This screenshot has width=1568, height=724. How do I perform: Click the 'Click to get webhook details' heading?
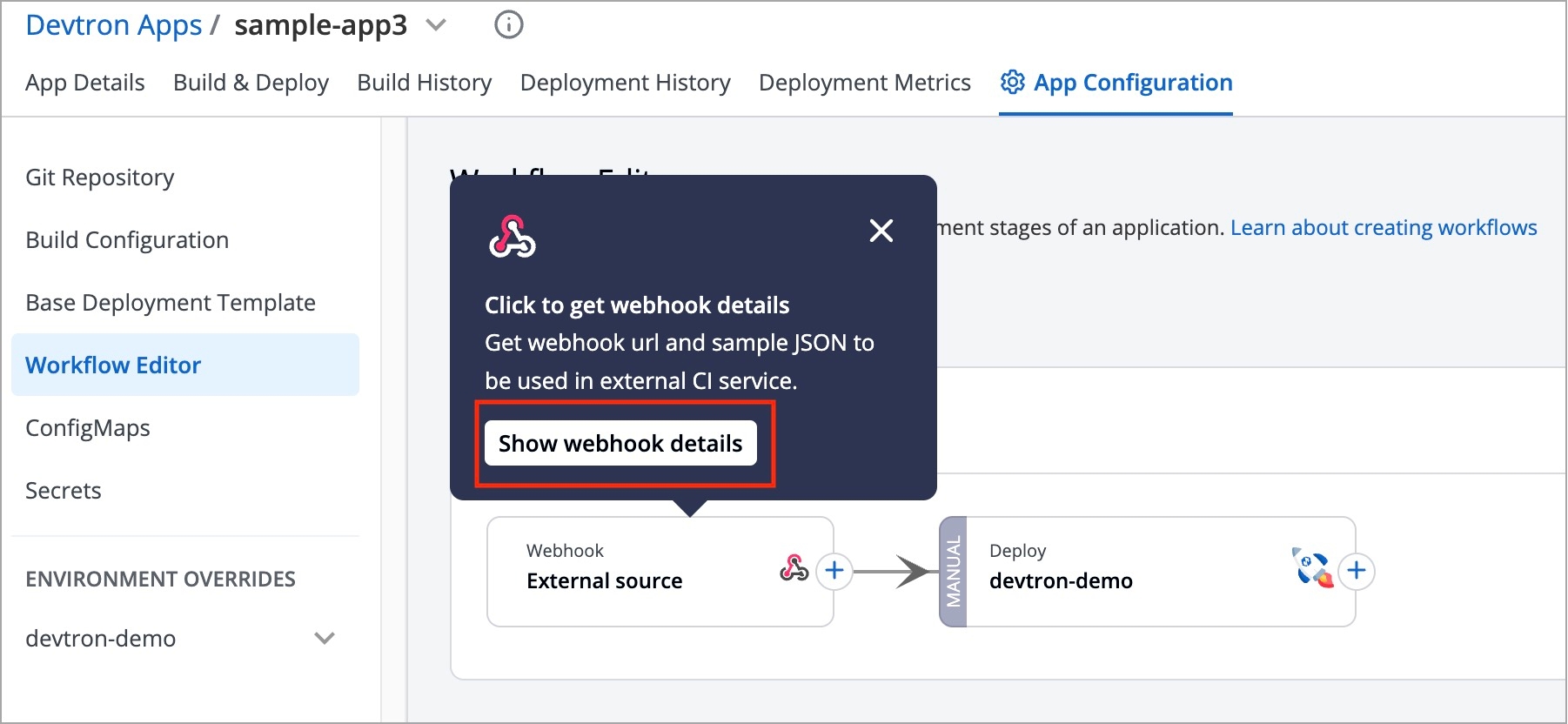637,305
